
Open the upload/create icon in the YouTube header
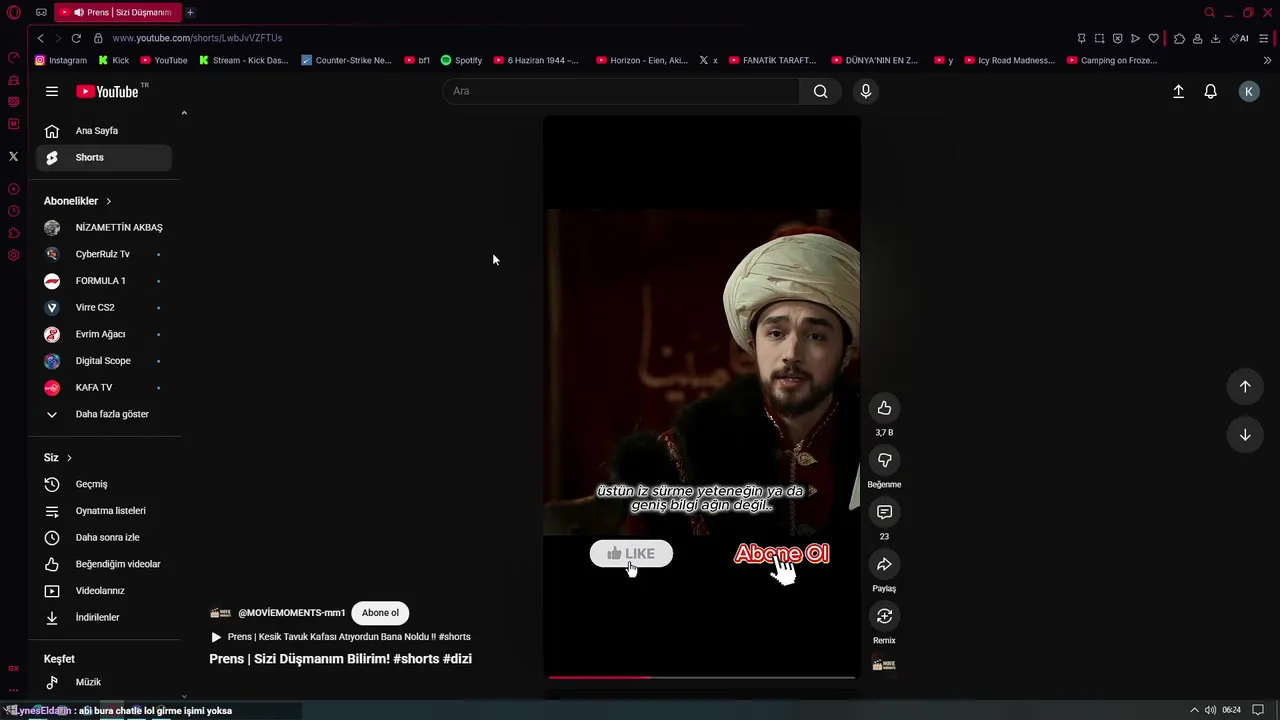1178,91
